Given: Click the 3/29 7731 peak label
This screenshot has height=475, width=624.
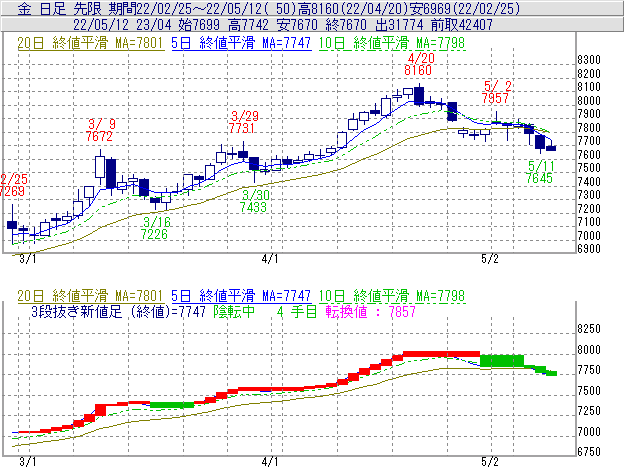Looking at the screenshot, I should click(x=243, y=122).
